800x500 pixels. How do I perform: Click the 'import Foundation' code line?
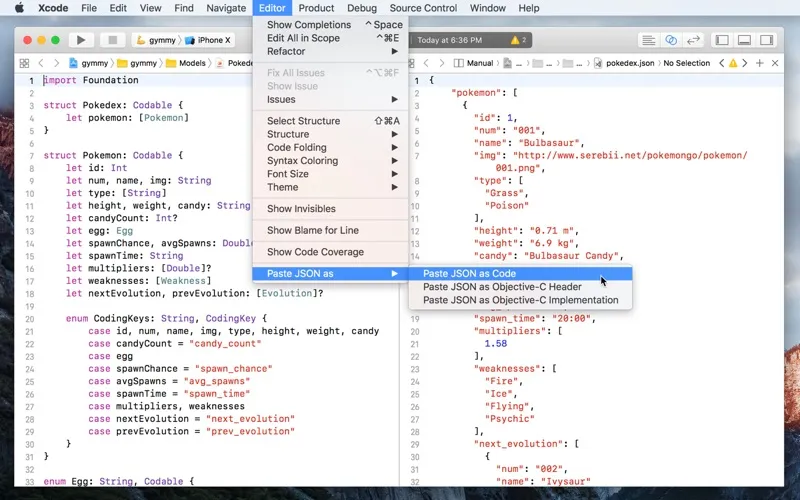click(x=91, y=80)
